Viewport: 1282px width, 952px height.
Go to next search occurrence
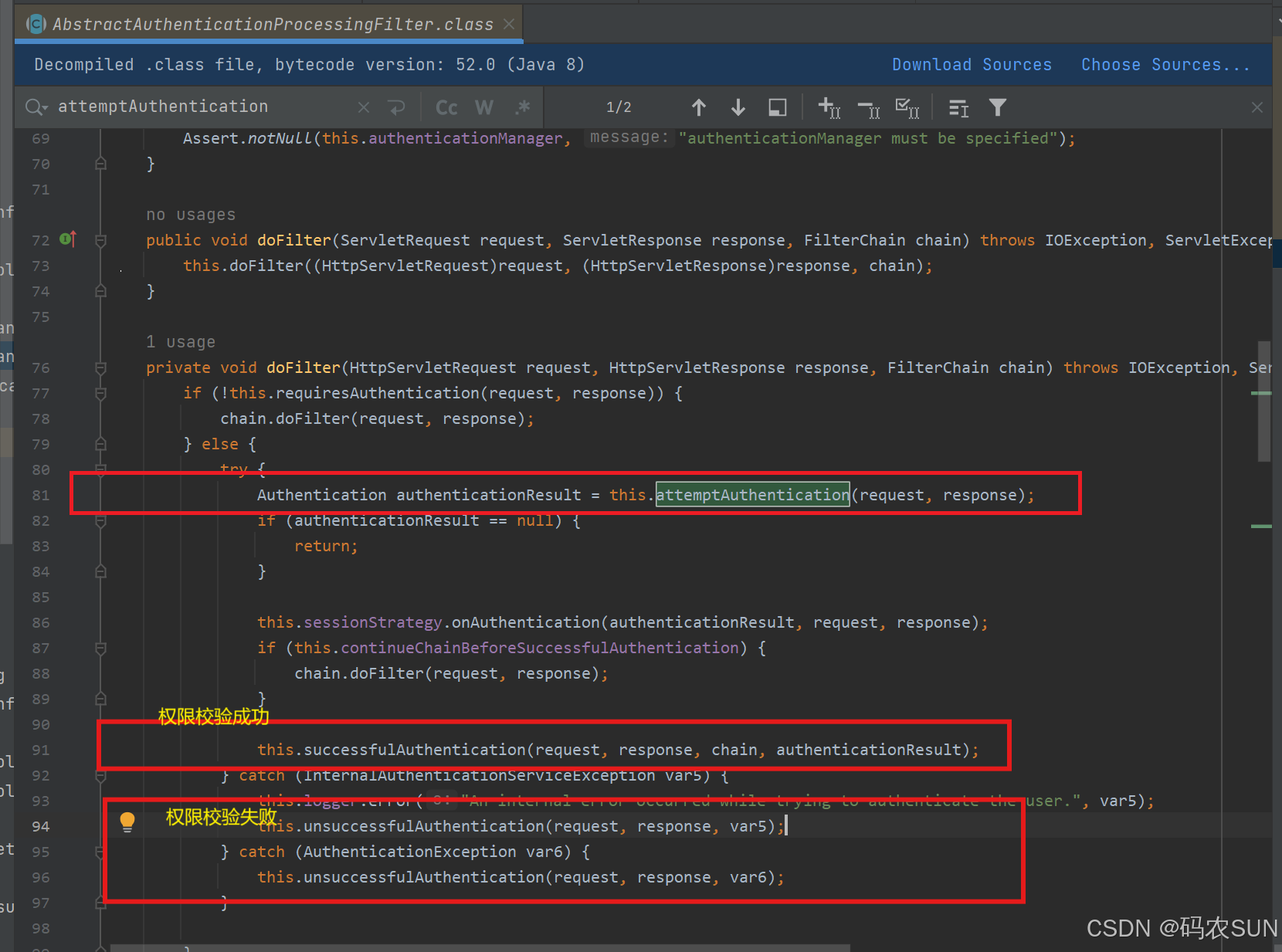(x=738, y=107)
